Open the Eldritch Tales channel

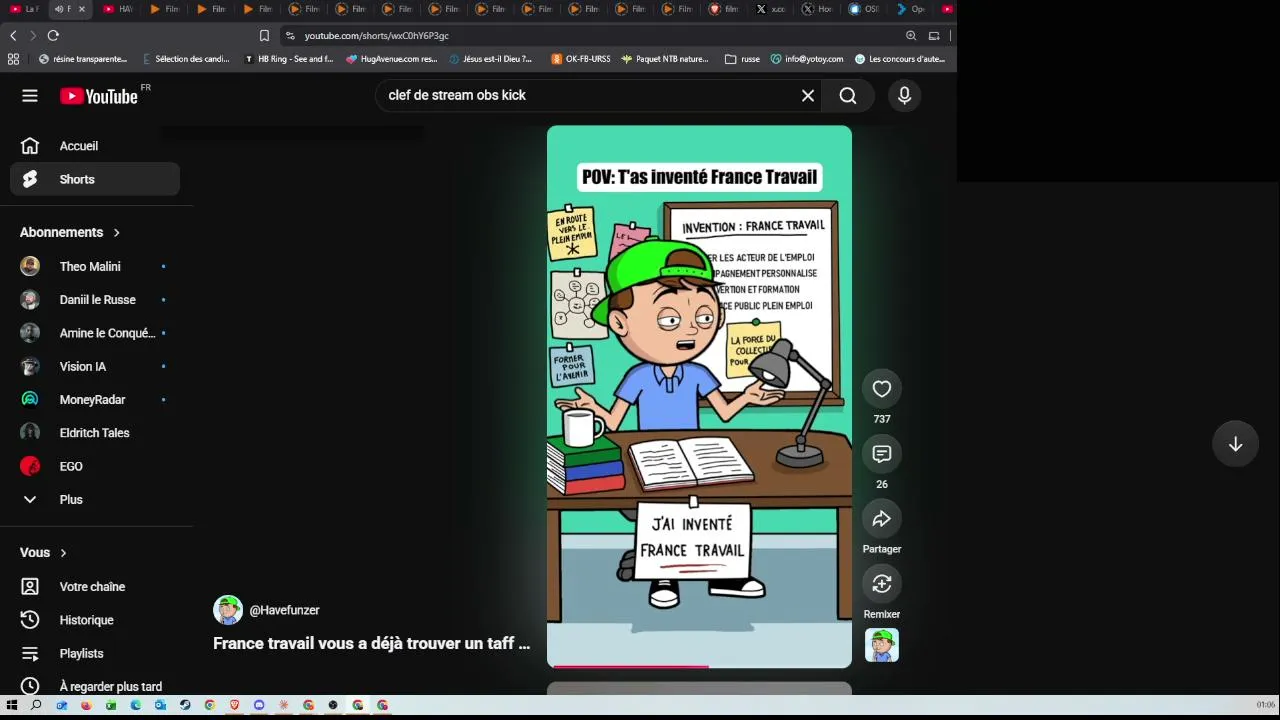(x=95, y=433)
